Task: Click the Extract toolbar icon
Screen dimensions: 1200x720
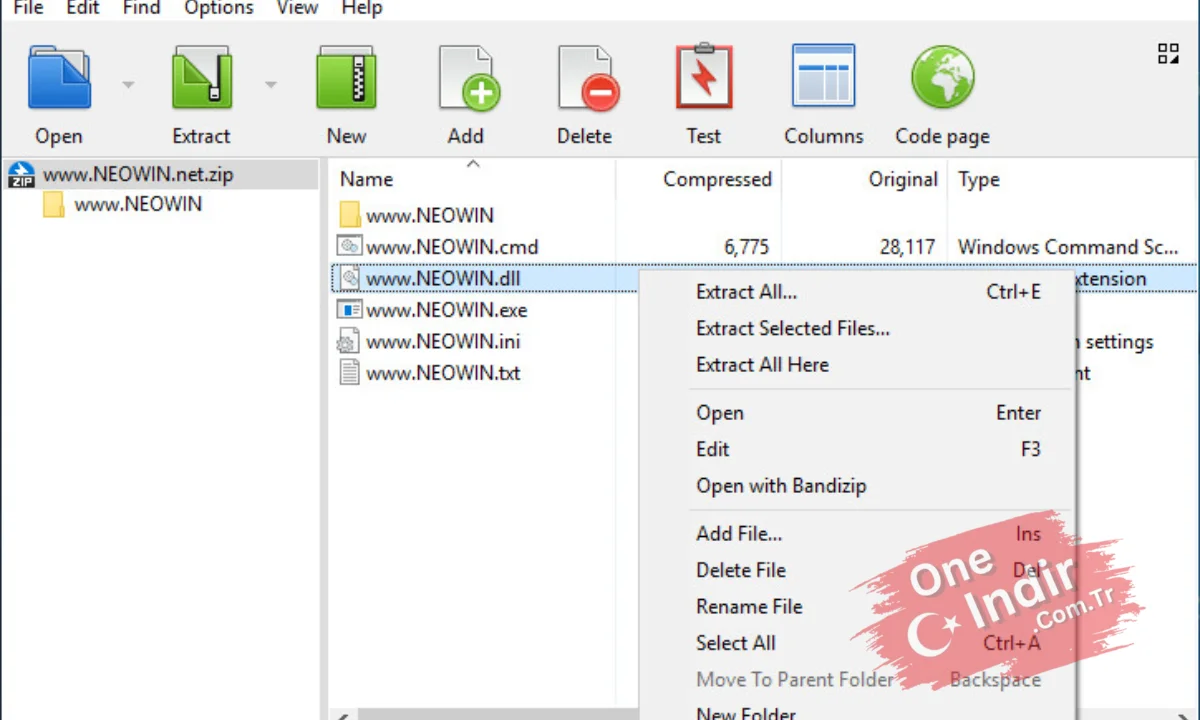Action: 201,77
